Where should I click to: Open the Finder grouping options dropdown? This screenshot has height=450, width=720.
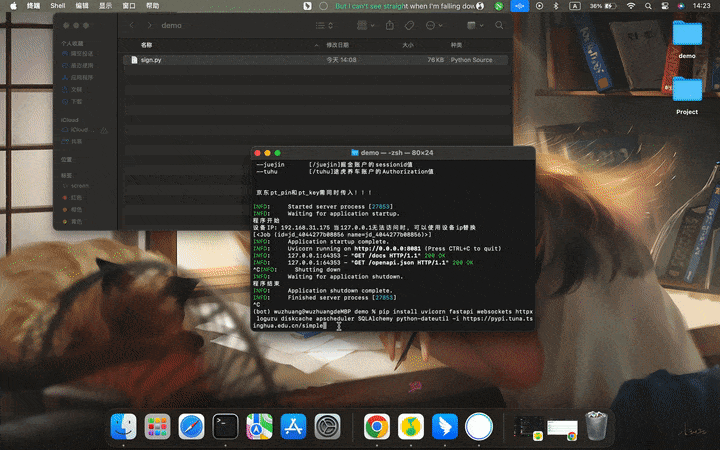pyautogui.click(x=366, y=25)
